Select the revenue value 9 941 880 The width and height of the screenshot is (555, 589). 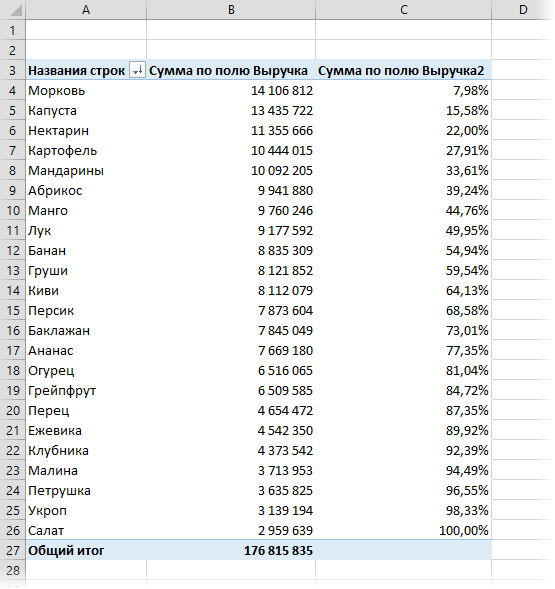231,190
